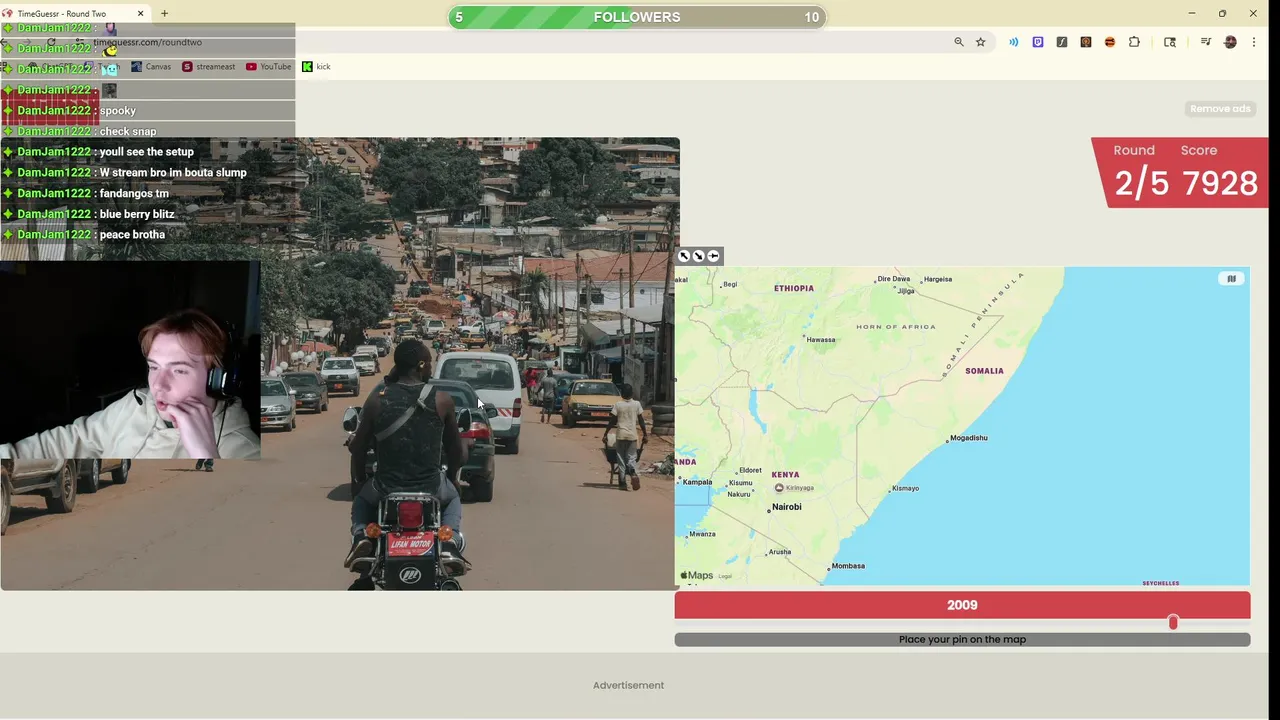Click the chat message 'peace brotha'
1280x720 pixels.
(132, 235)
